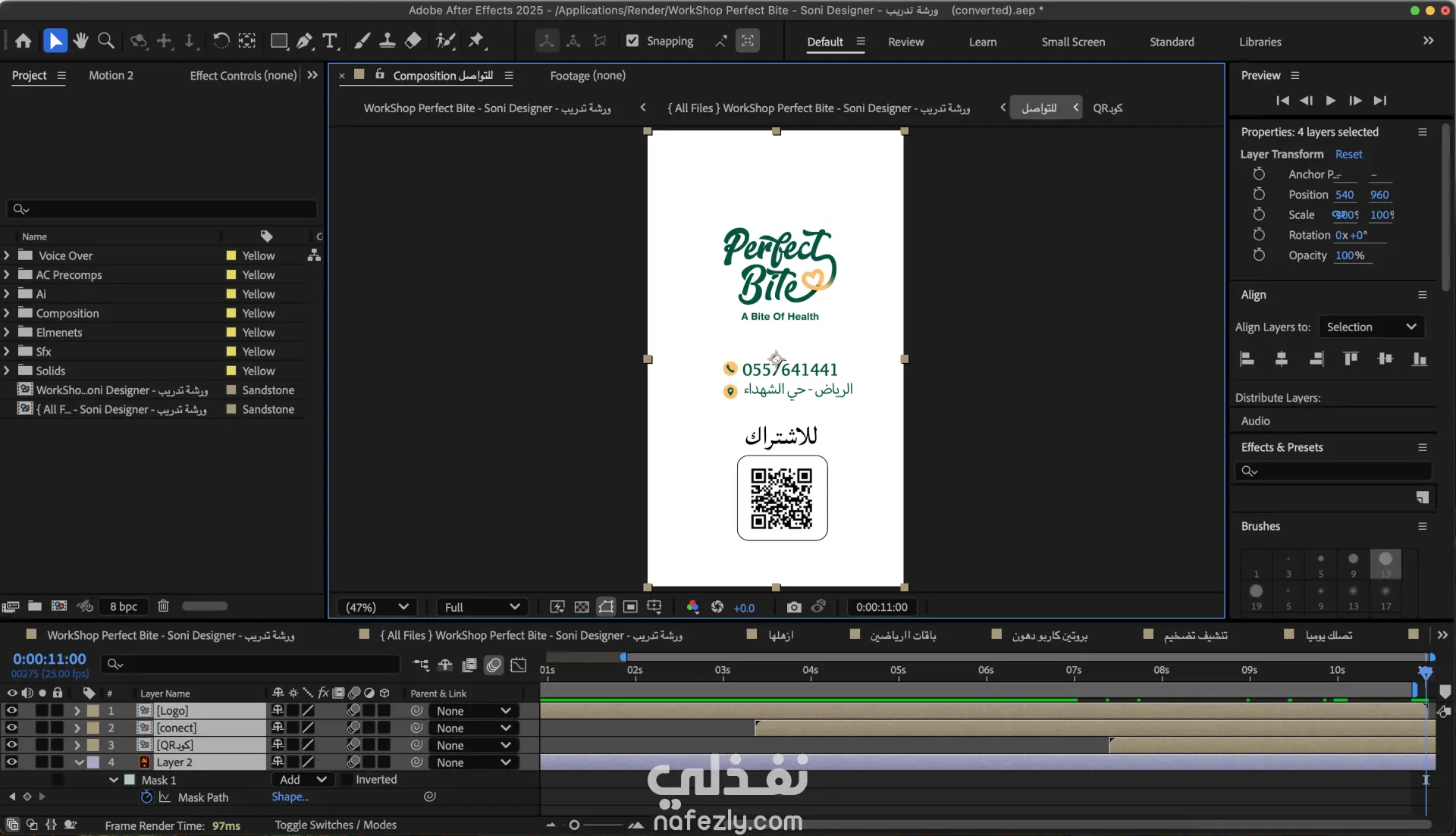Click Reset in Layer Transform
This screenshot has height=836, width=1456.
[1348, 155]
